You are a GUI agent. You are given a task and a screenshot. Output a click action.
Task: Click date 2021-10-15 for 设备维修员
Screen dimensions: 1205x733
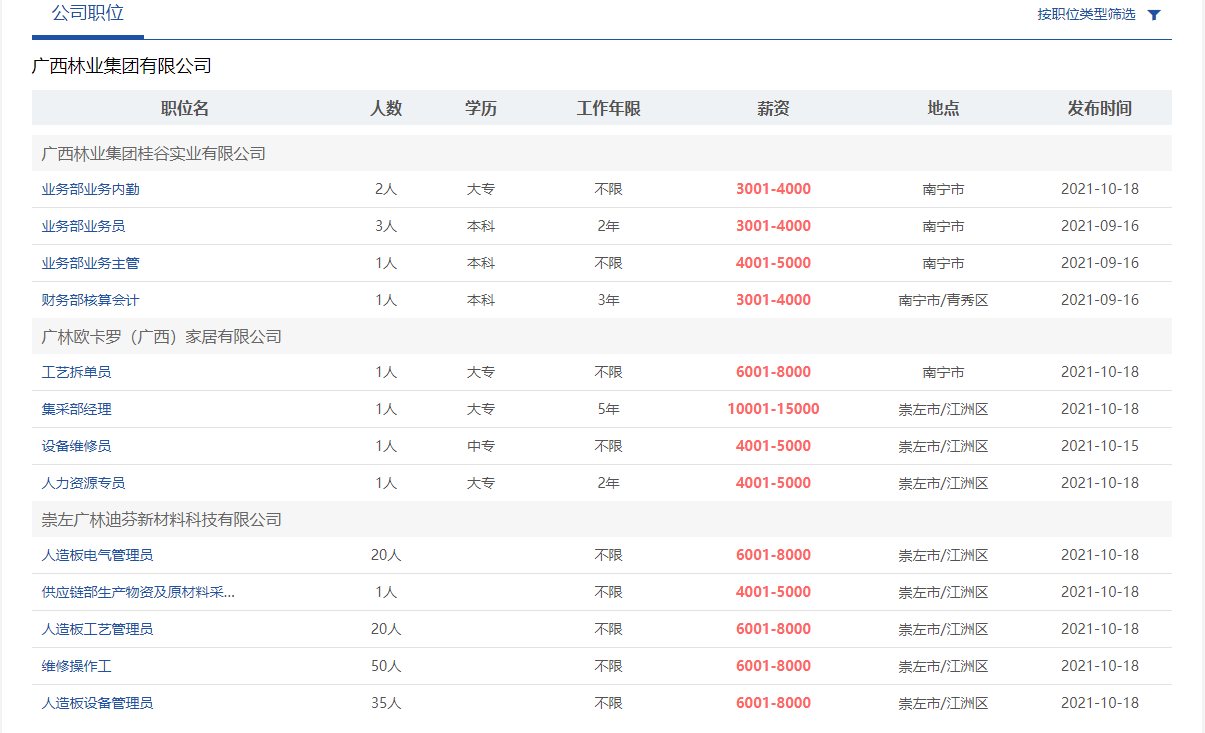1100,446
